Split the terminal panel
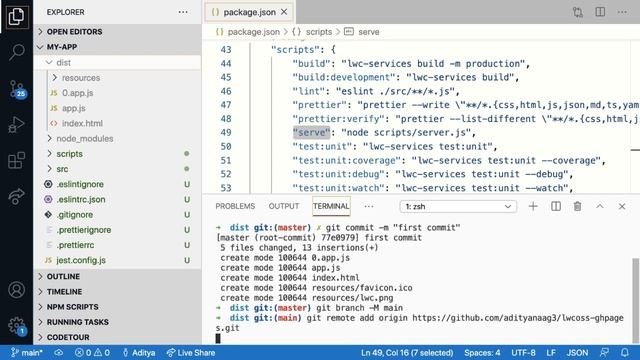 [x=556, y=206]
